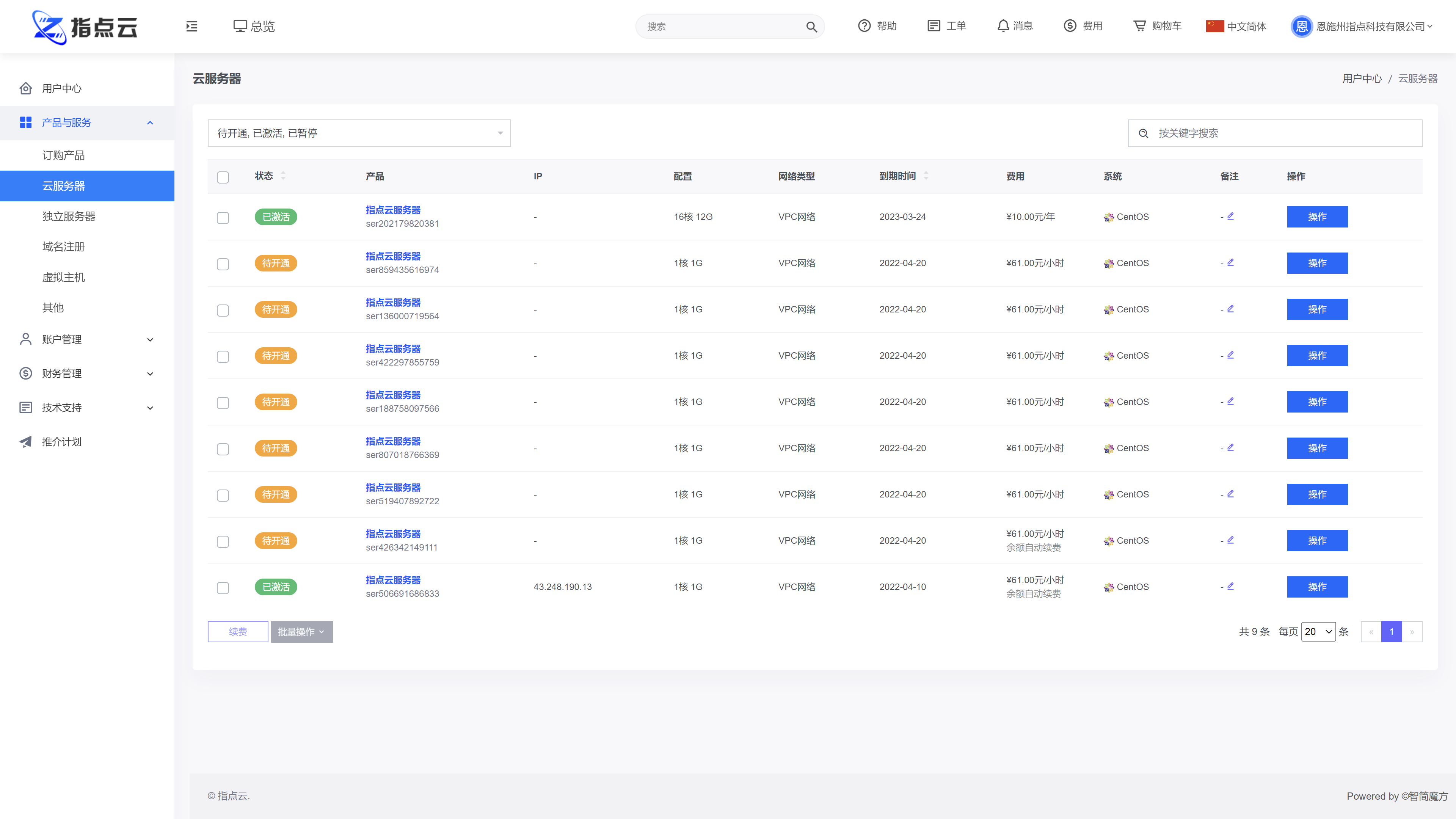Sort by 到期时间 column arrows
1456x819 pixels.
pos(926,176)
